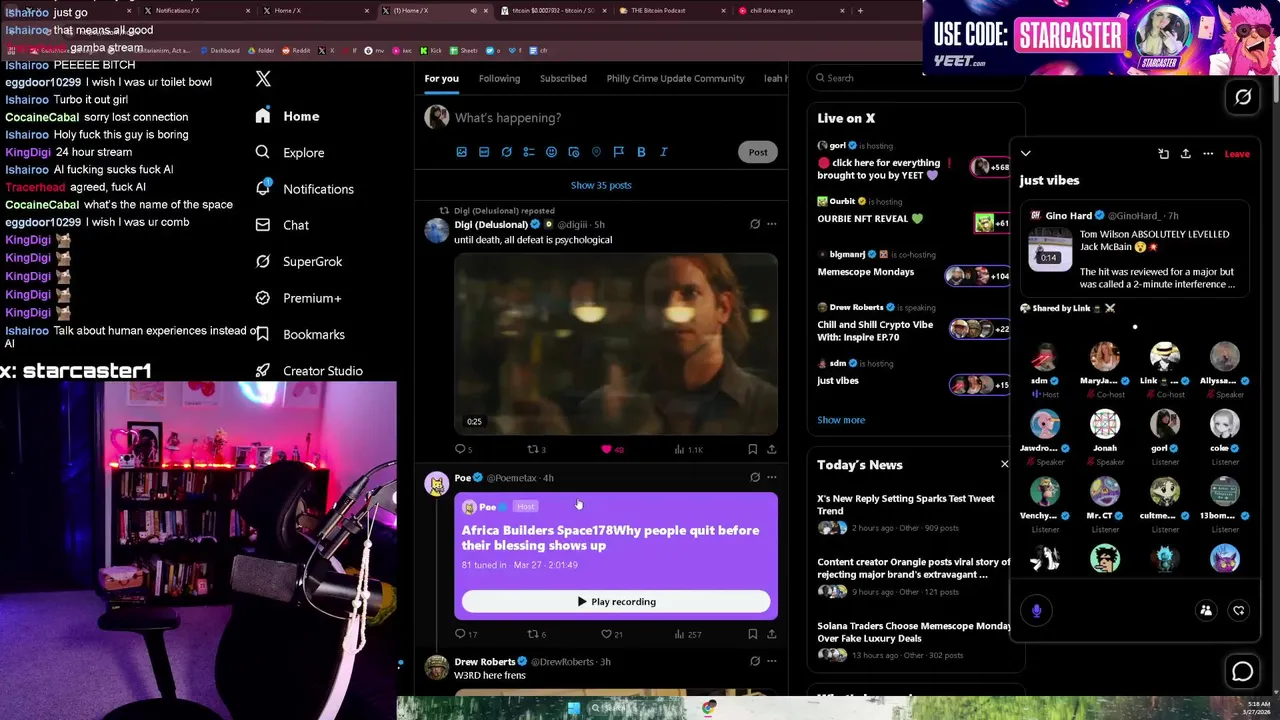
Task: Click Play recording on Poe's space
Action: pyautogui.click(x=616, y=602)
